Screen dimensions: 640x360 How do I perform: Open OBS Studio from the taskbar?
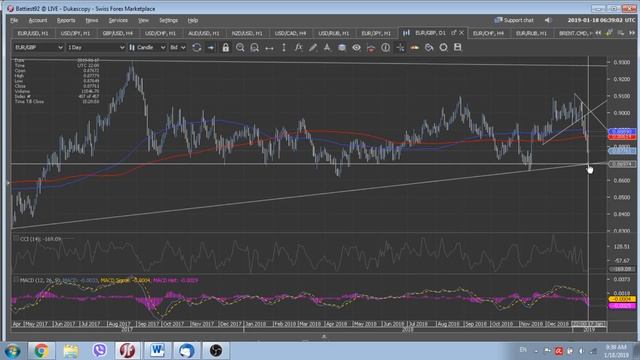[216, 351]
